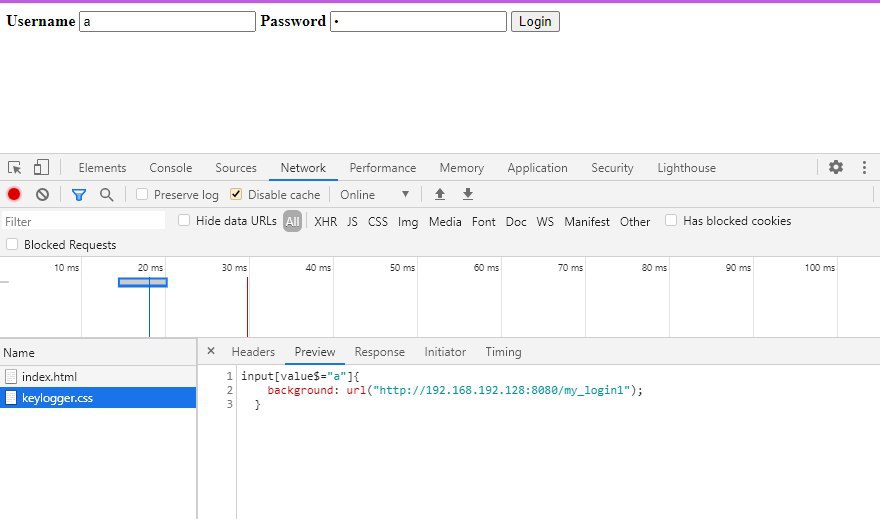This screenshot has height=519, width=880.
Task: Click the input[value$="a"] selector line
Action: [300, 376]
